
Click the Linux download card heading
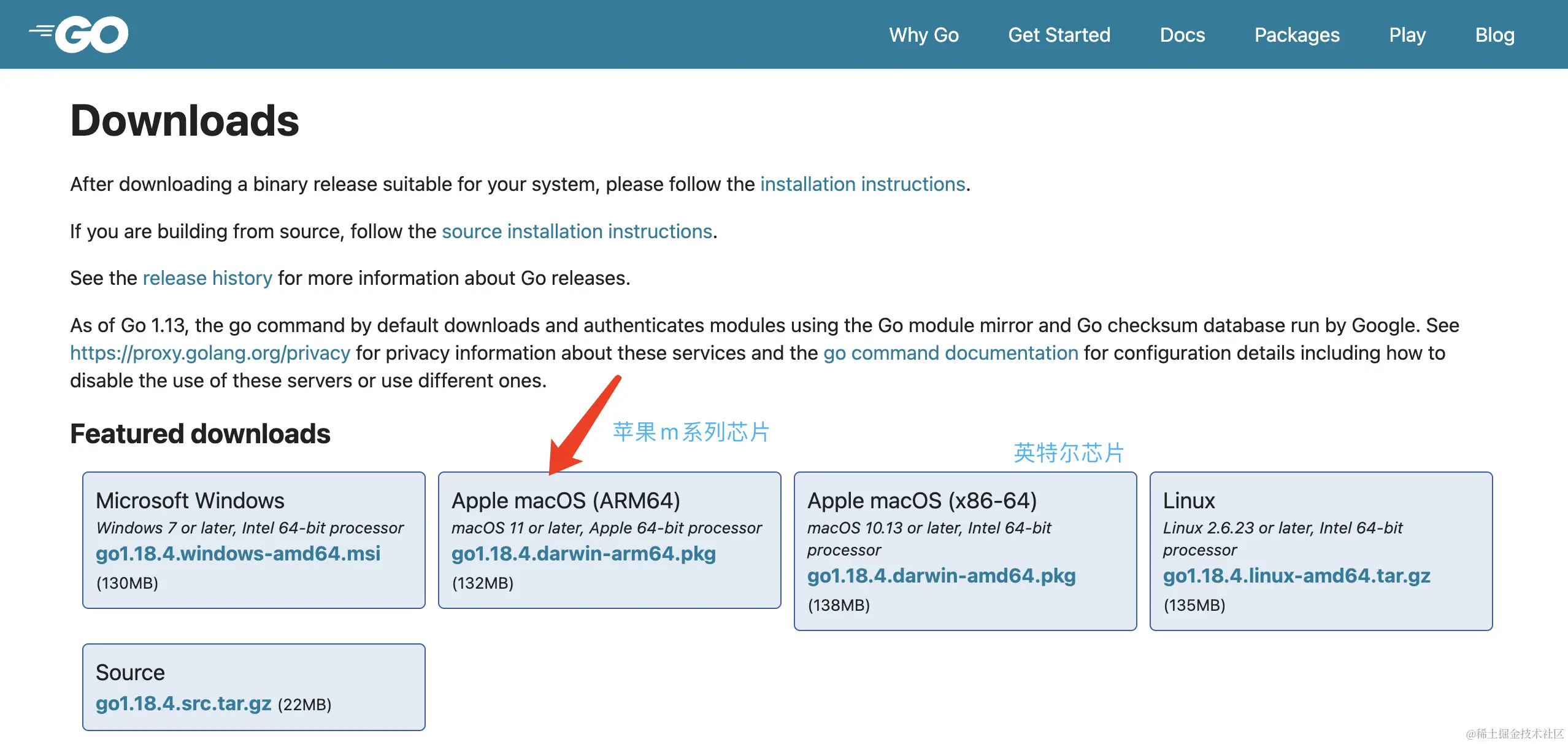click(x=1188, y=501)
